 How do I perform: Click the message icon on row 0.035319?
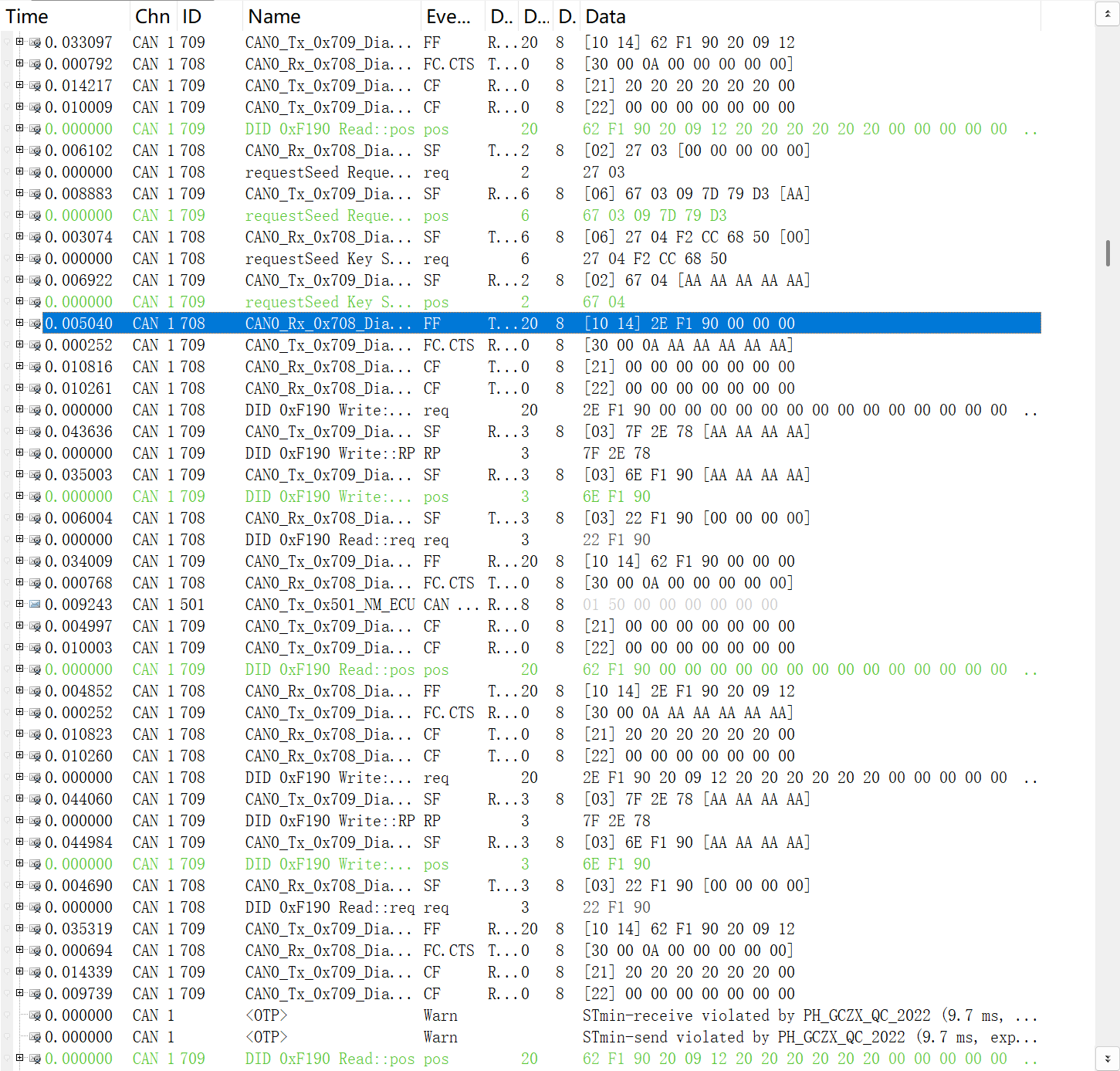tap(35, 929)
